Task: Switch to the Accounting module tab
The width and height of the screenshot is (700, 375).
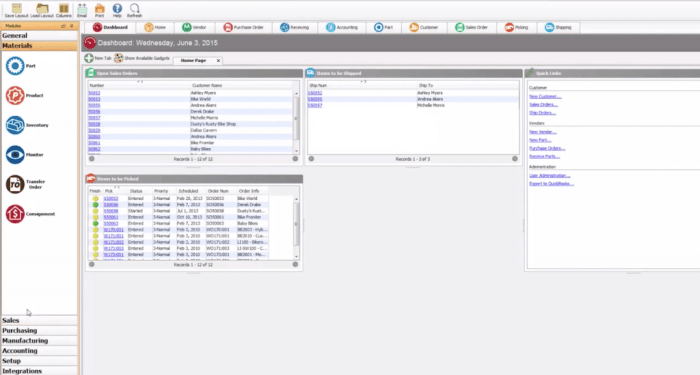Action: pyautogui.click(x=342, y=27)
